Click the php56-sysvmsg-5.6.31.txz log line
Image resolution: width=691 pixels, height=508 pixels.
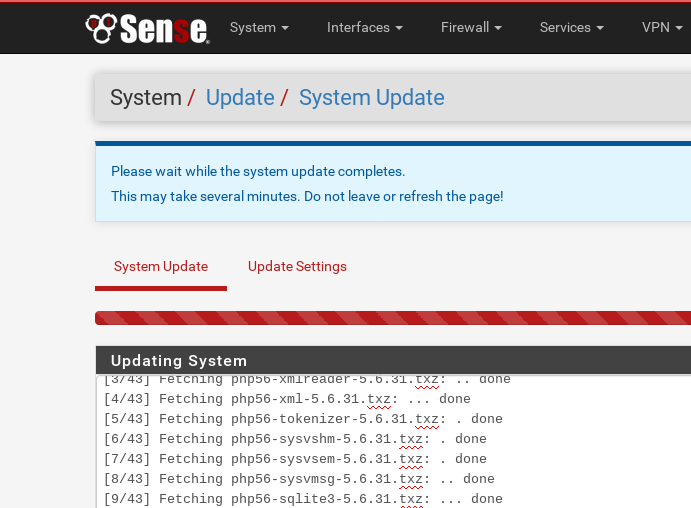[x=299, y=478]
